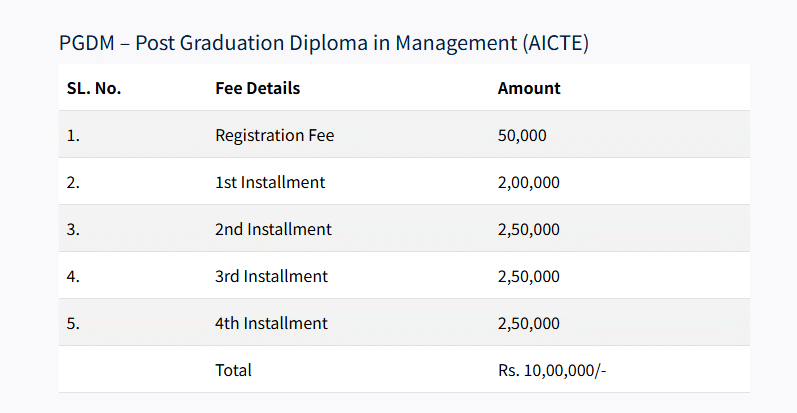Select the 3rd Installment cell
This screenshot has height=413, width=797.
tap(271, 276)
